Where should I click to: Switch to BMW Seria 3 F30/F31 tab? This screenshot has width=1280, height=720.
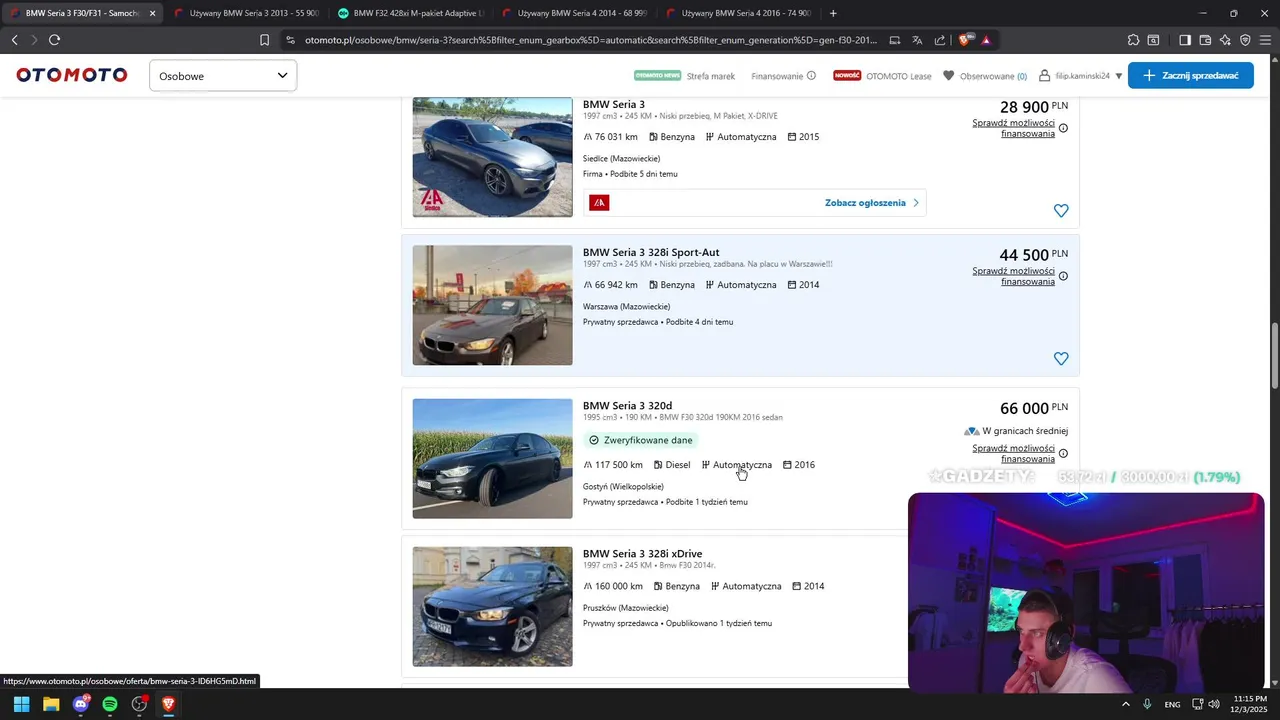click(x=81, y=13)
